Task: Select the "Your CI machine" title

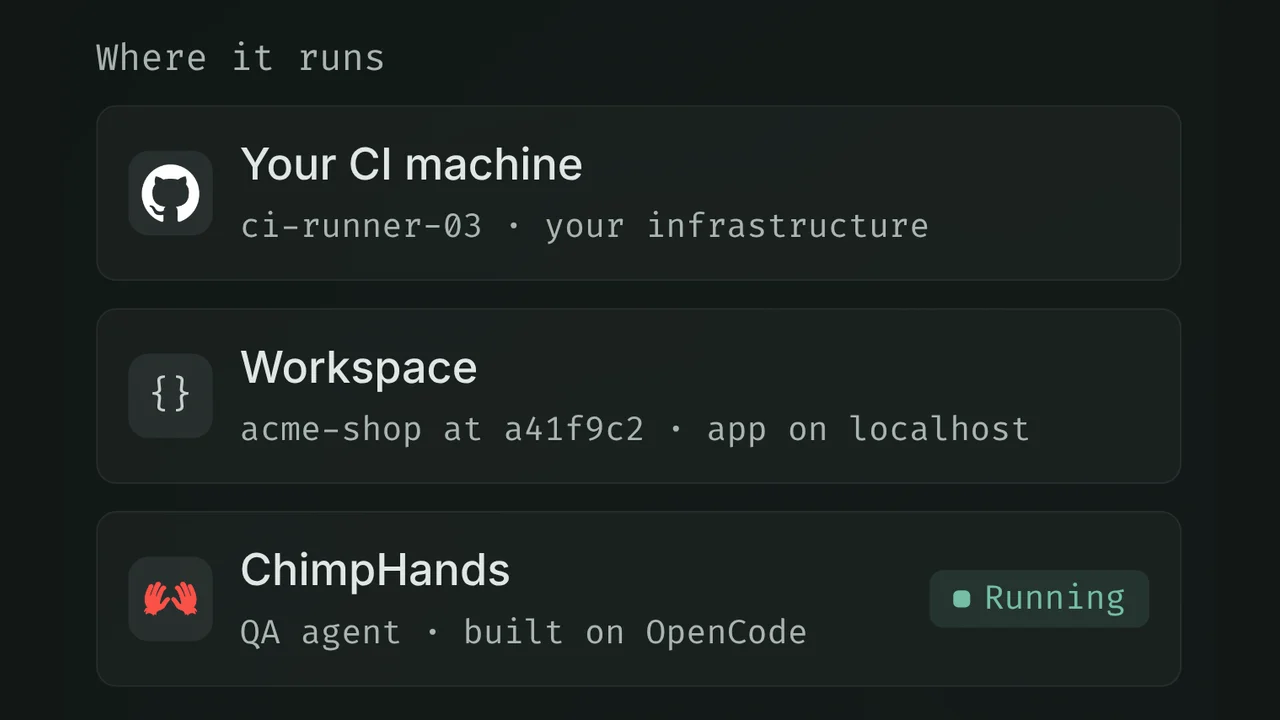Action: point(411,164)
